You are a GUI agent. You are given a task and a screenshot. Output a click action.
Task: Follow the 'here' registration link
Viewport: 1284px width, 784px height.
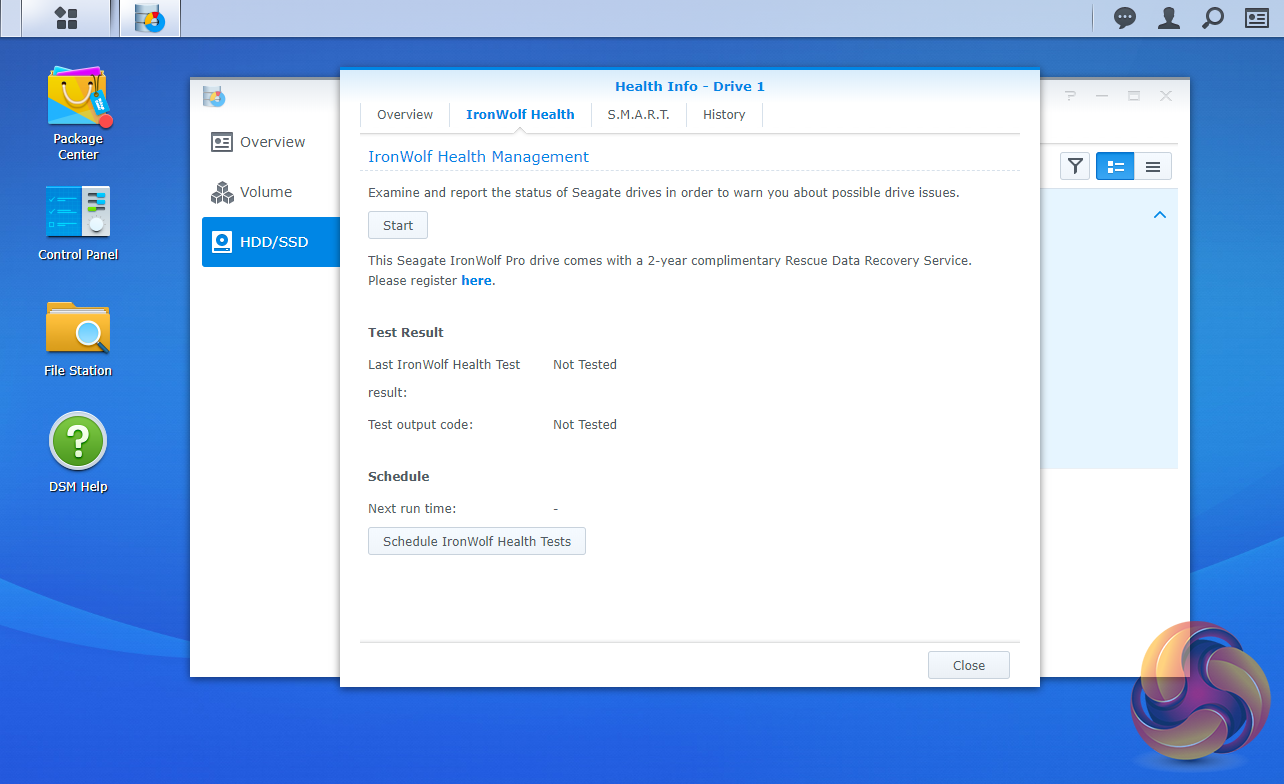click(x=476, y=281)
